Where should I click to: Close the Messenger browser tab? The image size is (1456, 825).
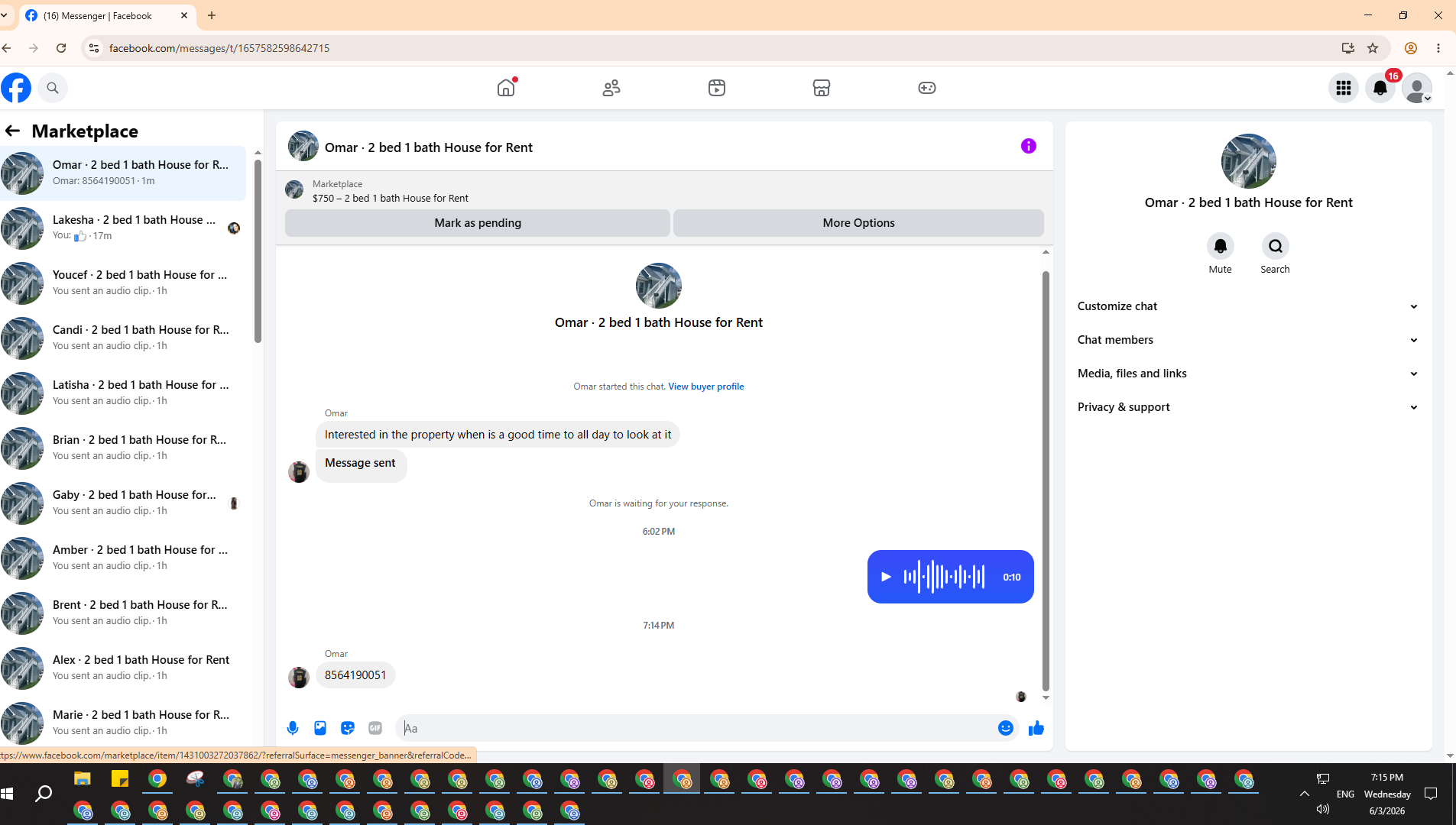pos(184,15)
